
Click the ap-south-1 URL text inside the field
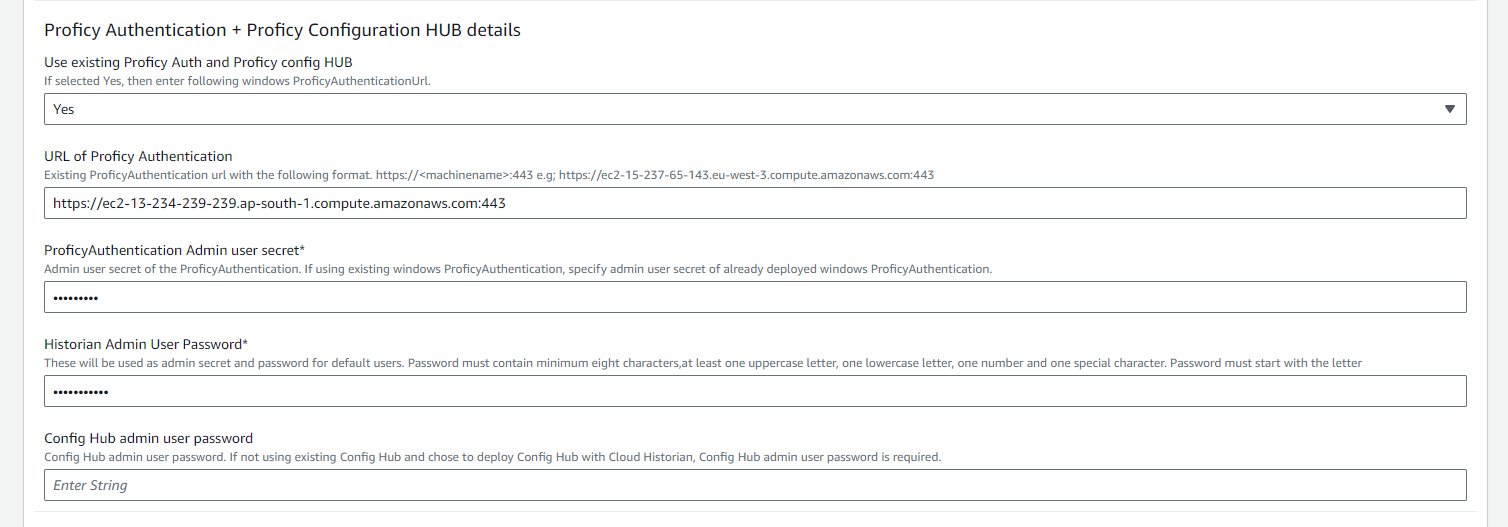[x=279, y=203]
